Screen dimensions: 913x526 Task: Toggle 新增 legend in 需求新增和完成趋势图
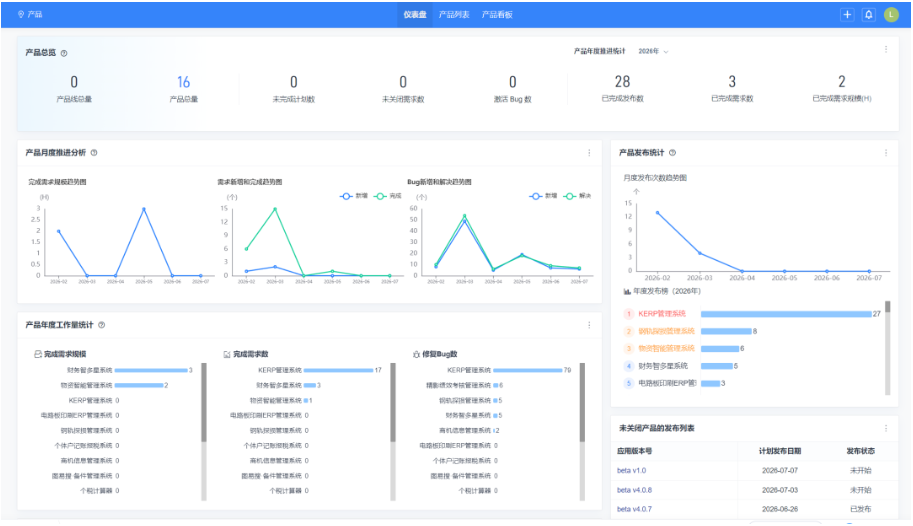tap(354, 196)
